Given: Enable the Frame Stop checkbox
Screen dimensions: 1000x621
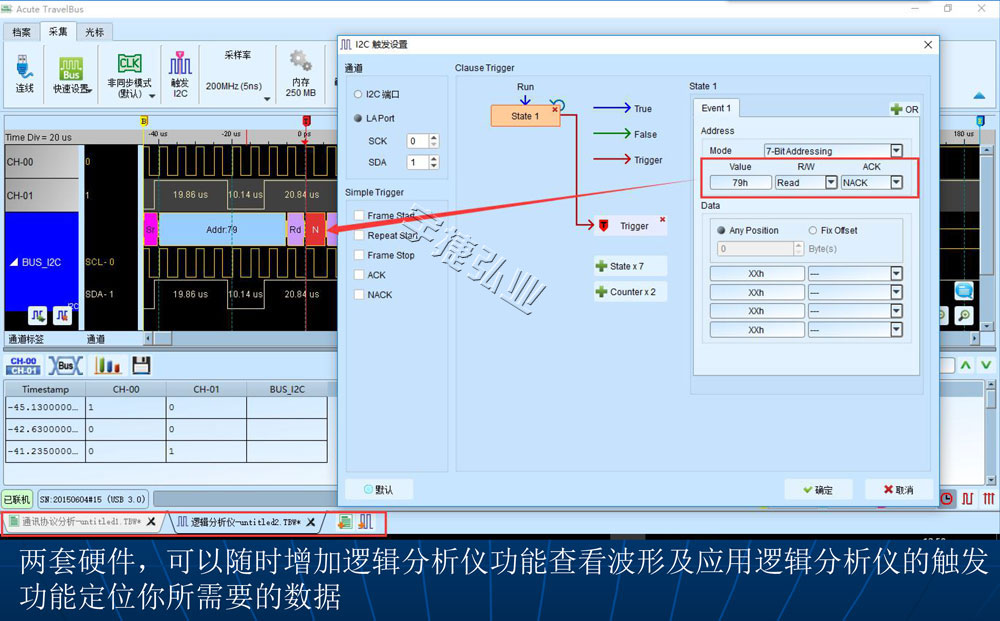Looking at the screenshot, I should point(360,255).
